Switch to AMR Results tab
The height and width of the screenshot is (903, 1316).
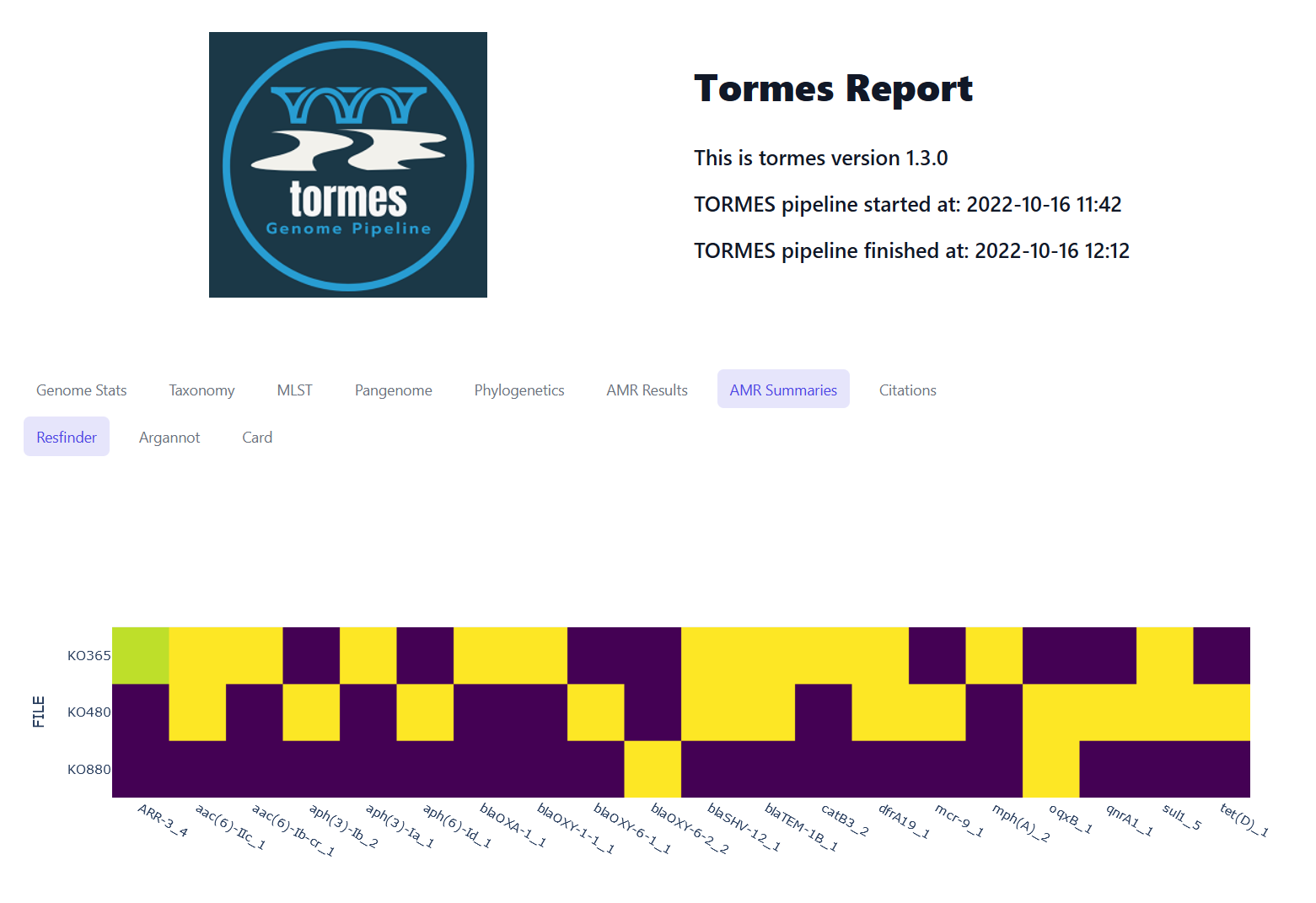pos(647,390)
